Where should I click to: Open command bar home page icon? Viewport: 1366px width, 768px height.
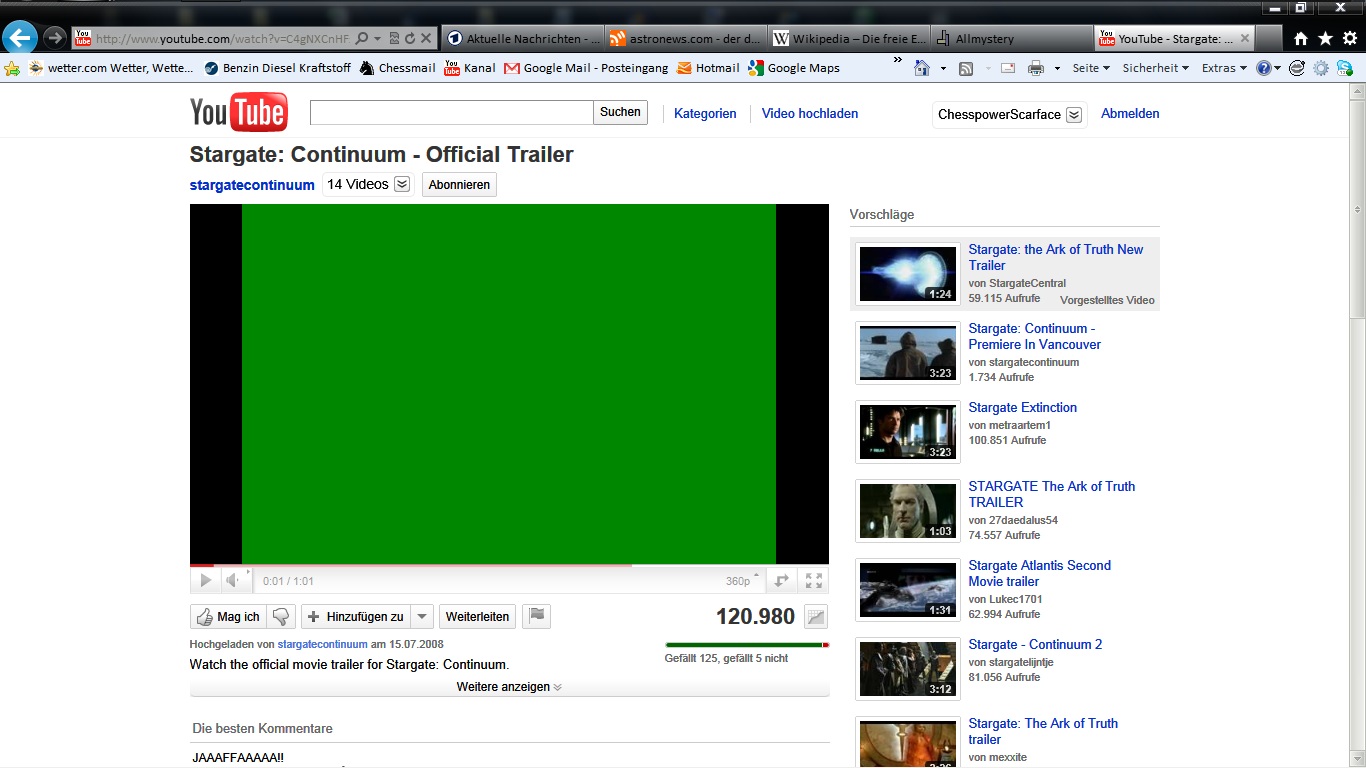923,68
